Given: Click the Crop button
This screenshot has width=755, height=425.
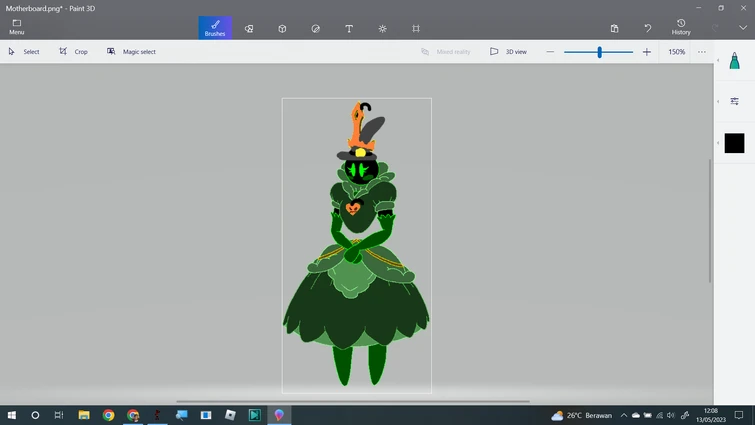Looking at the screenshot, I should coord(73,52).
